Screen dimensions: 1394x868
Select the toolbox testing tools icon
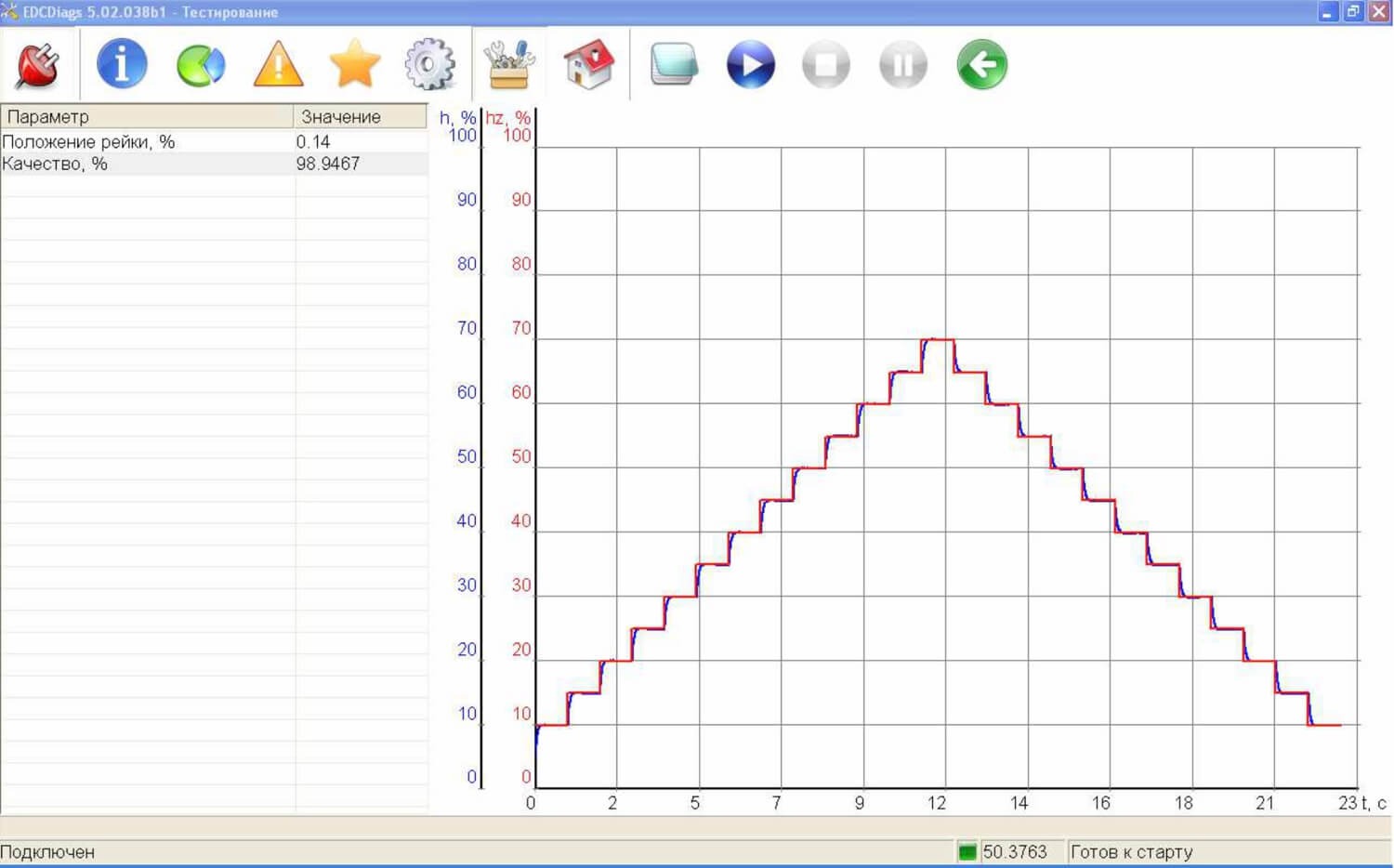pos(509,64)
